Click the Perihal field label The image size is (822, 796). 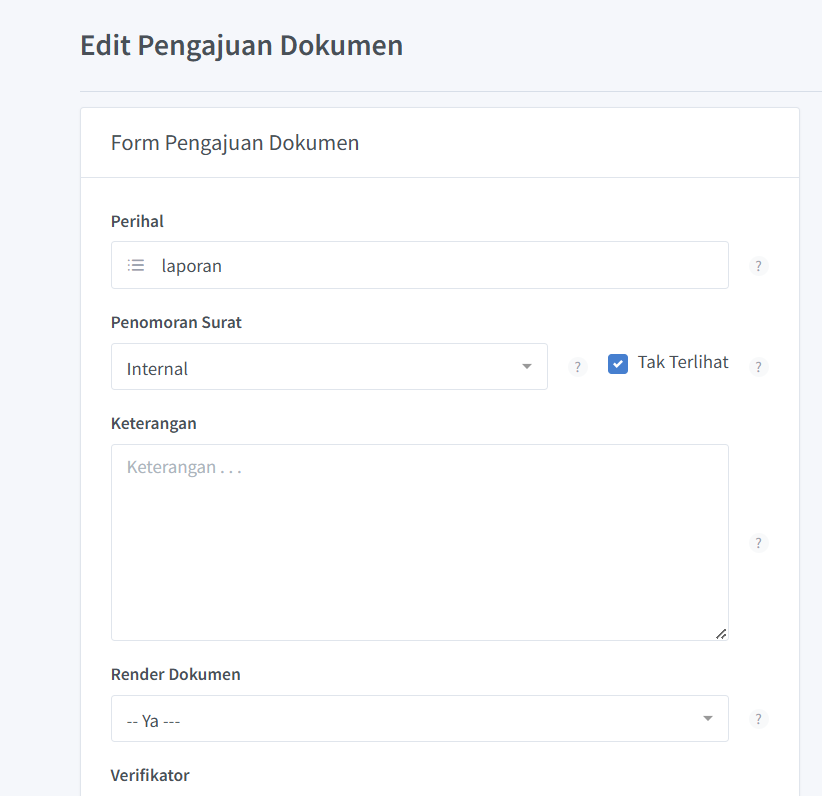coord(137,221)
